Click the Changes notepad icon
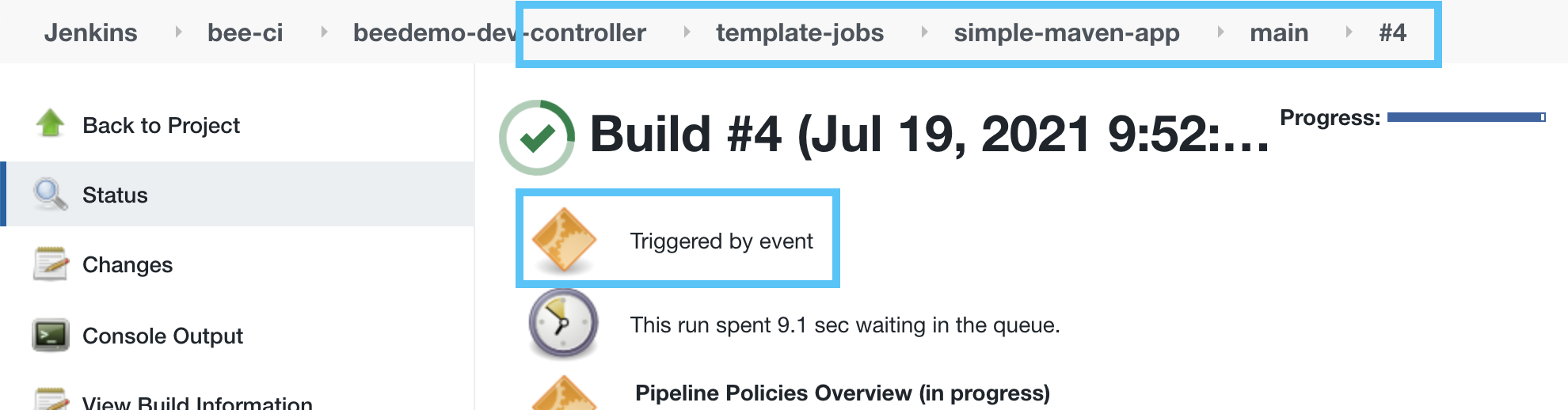 point(51,264)
